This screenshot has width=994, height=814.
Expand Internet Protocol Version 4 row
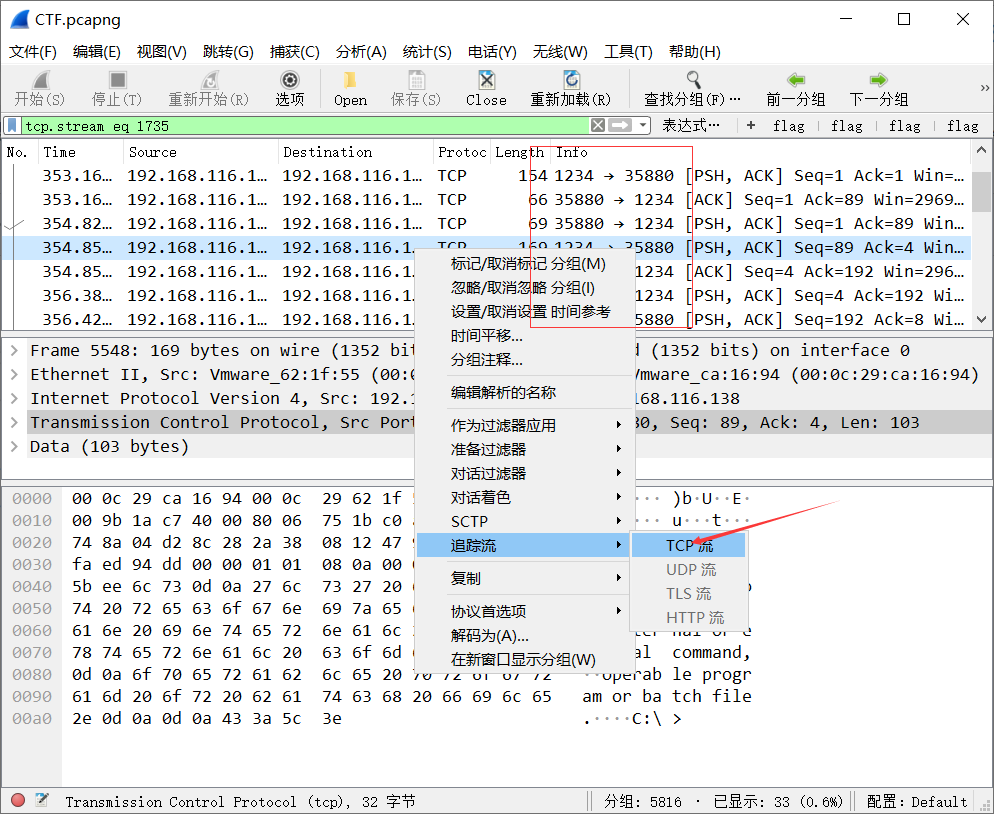tap(15, 398)
